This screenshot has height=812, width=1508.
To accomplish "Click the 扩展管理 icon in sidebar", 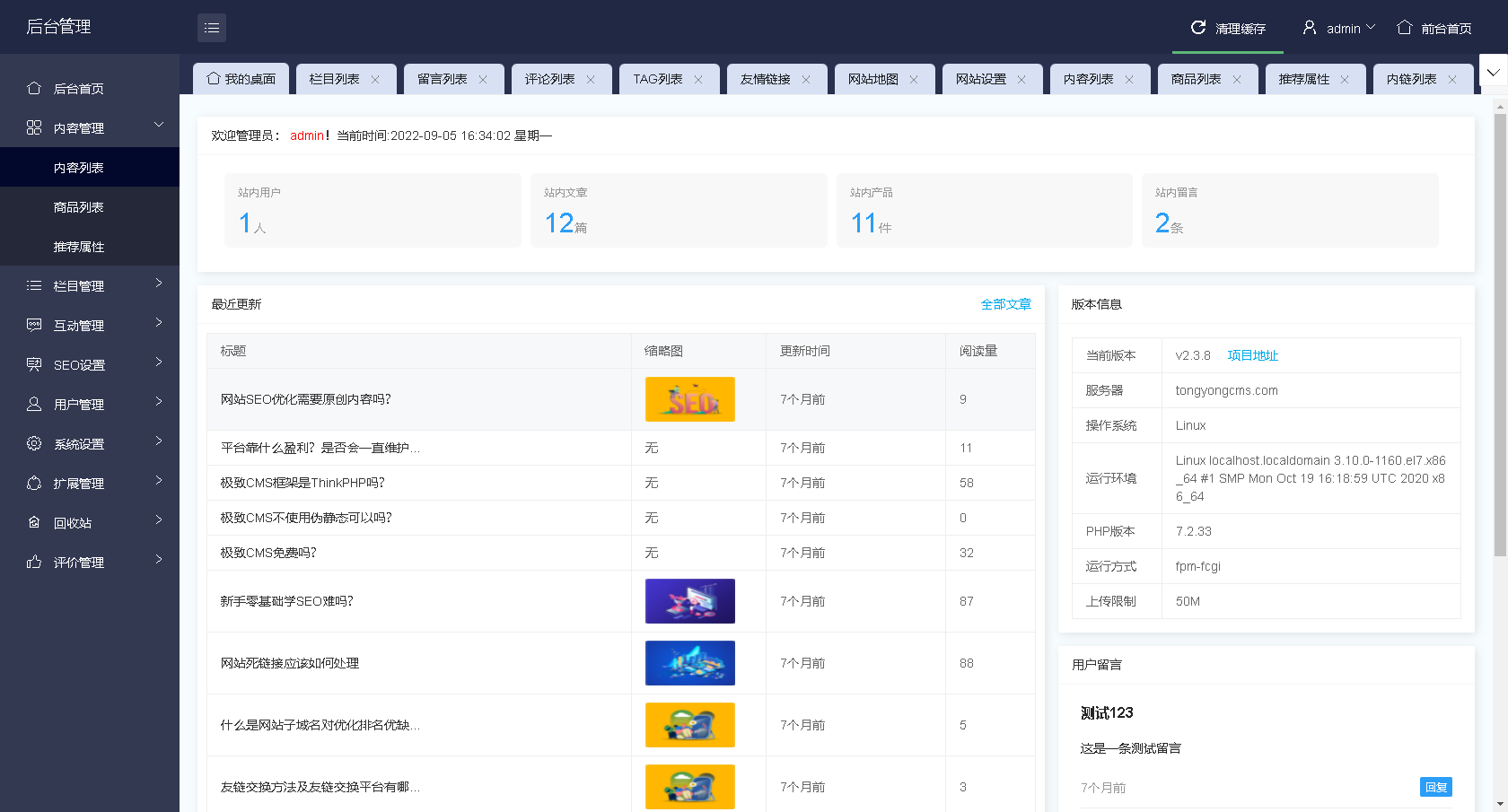I will [34, 483].
